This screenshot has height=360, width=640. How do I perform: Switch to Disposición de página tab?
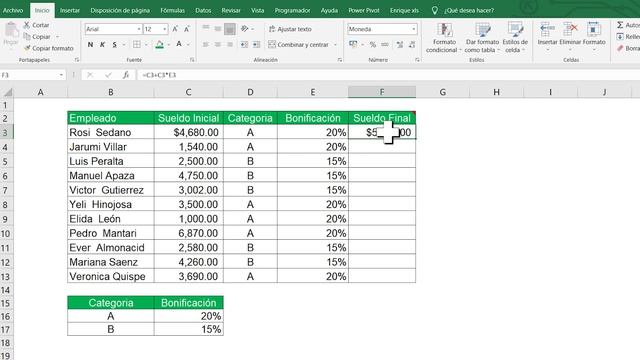point(120,11)
